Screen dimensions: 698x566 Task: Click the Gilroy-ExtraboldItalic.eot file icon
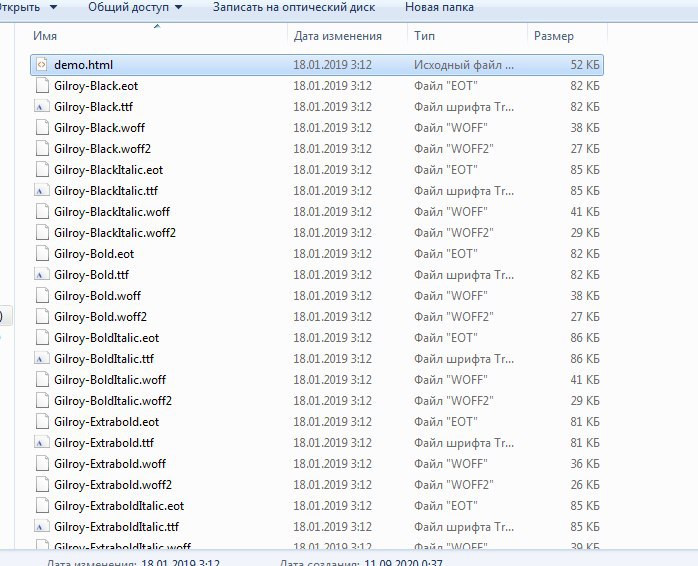click(42, 506)
